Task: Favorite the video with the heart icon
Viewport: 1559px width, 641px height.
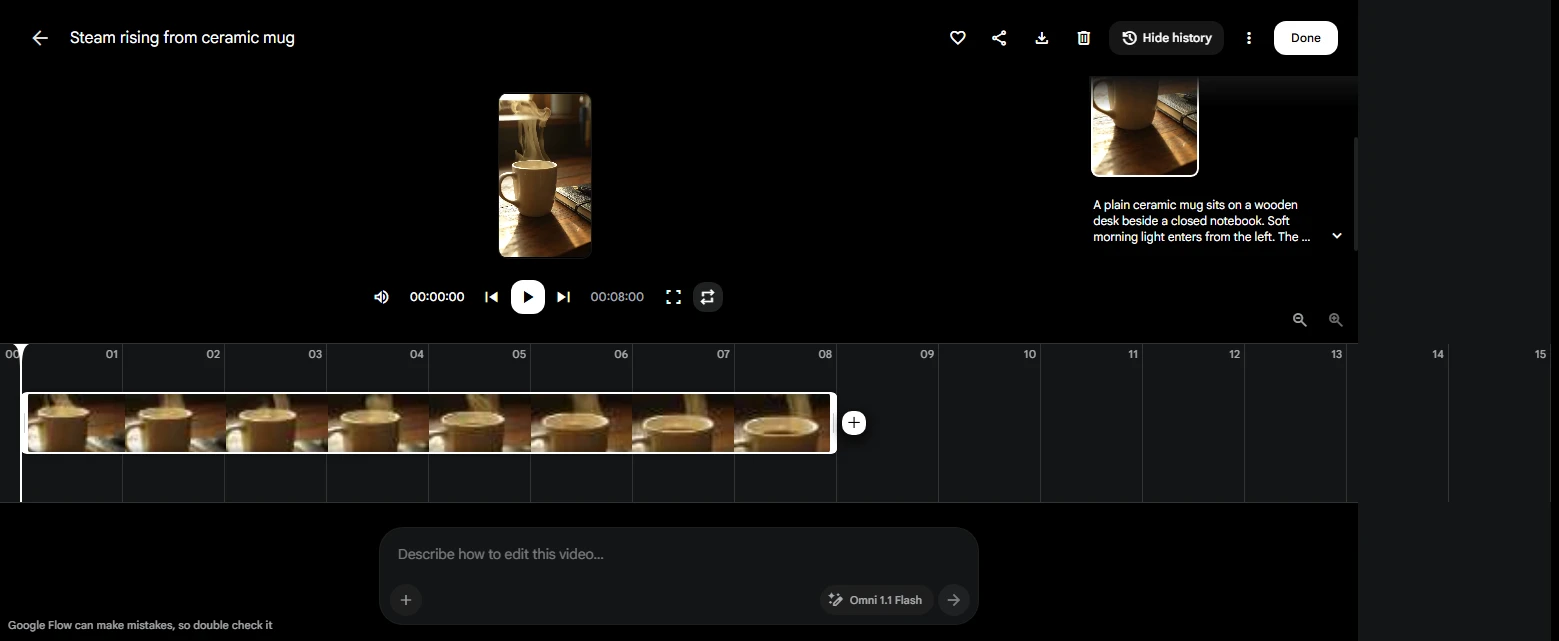Action: coord(958,38)
